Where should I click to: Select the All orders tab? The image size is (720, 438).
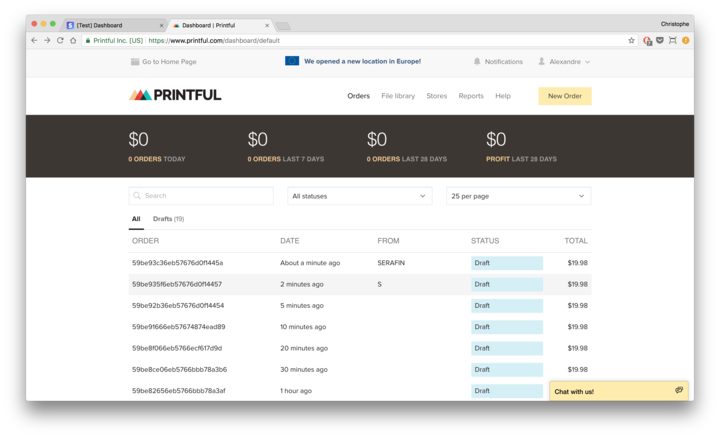(x=136, y=219)
